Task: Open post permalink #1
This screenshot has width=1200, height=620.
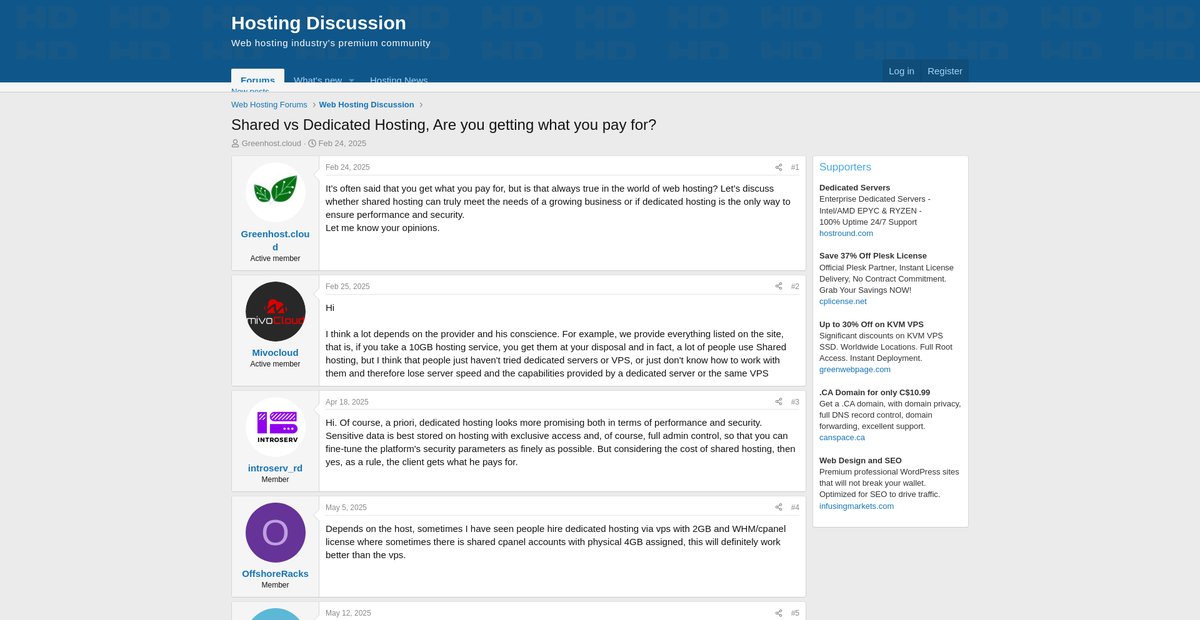Action: pos(795,167)
